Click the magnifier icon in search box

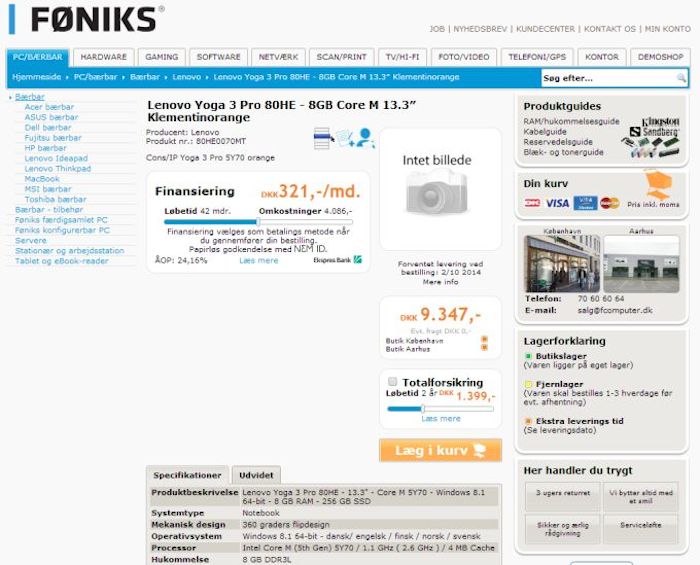(x=681, y=78)
